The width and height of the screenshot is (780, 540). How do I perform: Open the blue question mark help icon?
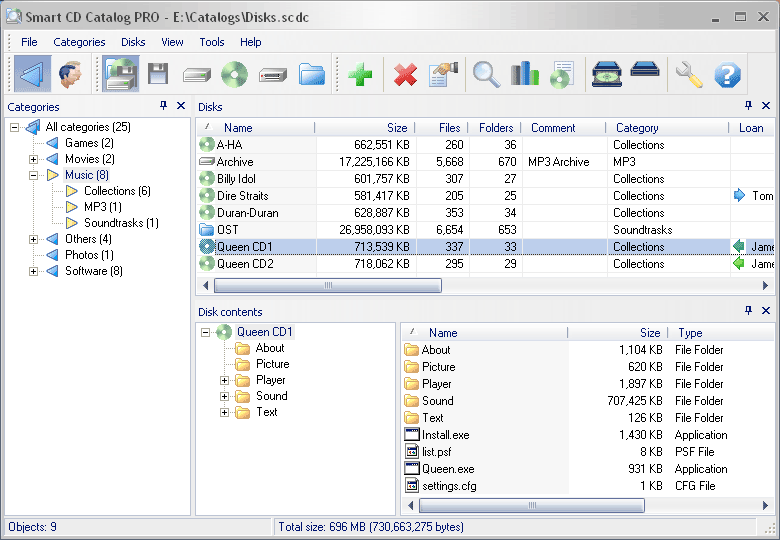pos(728,74)
